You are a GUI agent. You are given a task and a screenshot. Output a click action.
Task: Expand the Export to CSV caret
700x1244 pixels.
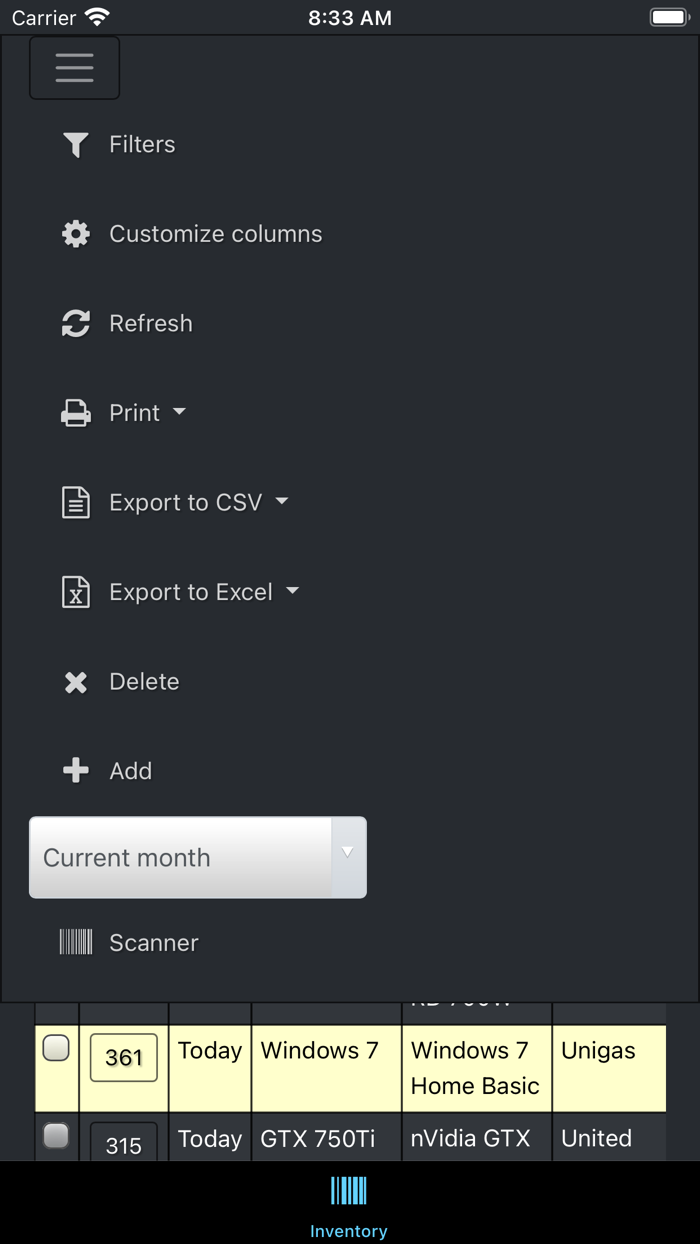point(282,501)
